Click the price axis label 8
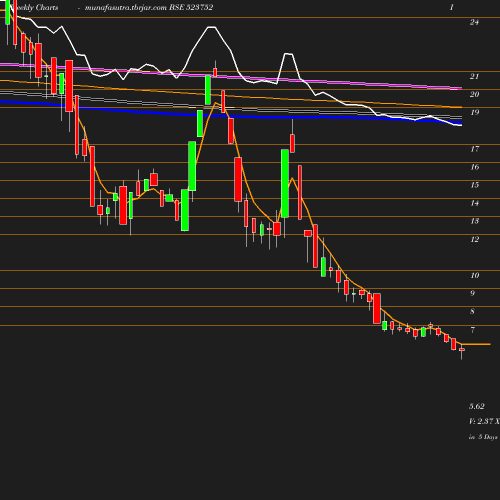 [472, 311]
